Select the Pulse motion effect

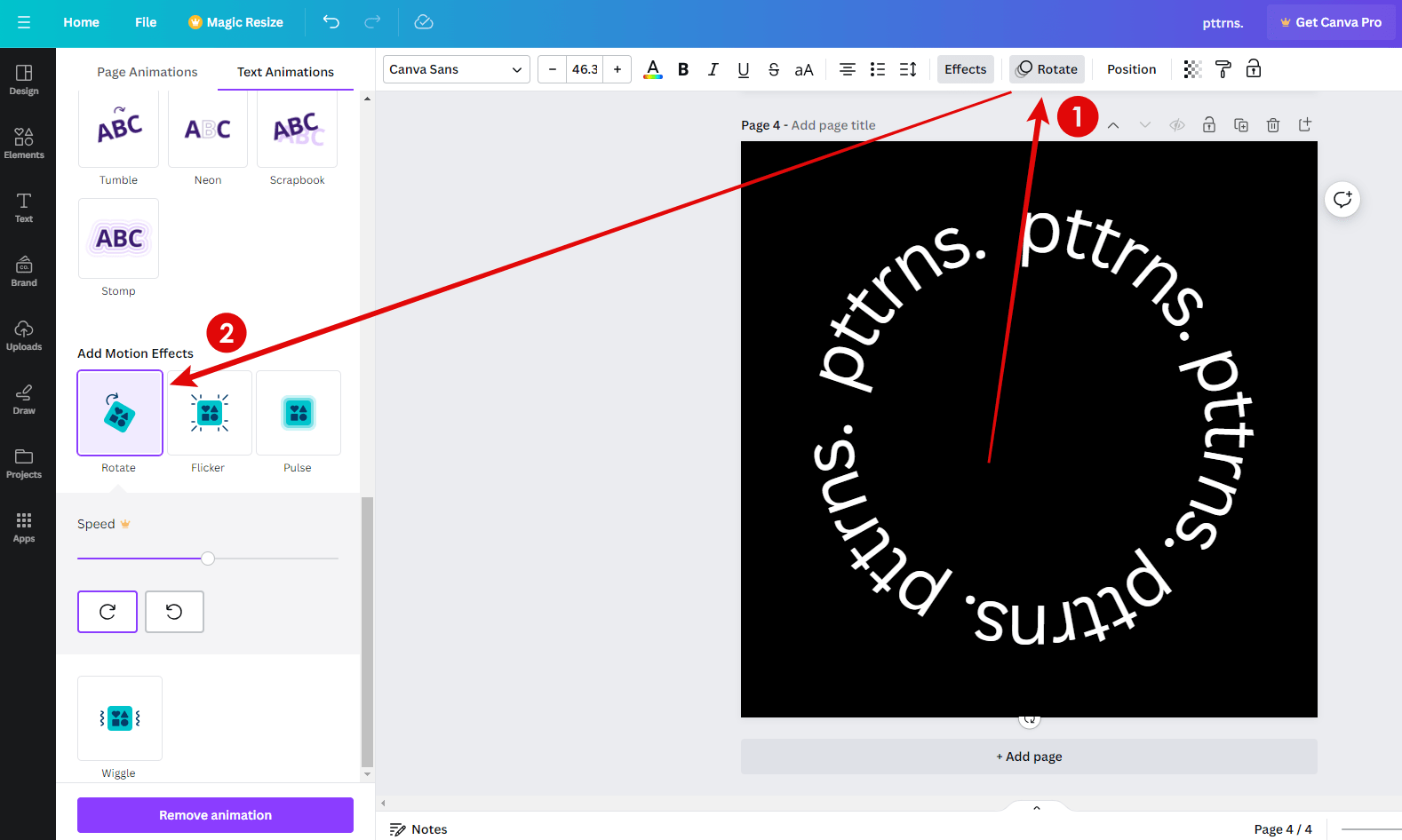point(299,413)
